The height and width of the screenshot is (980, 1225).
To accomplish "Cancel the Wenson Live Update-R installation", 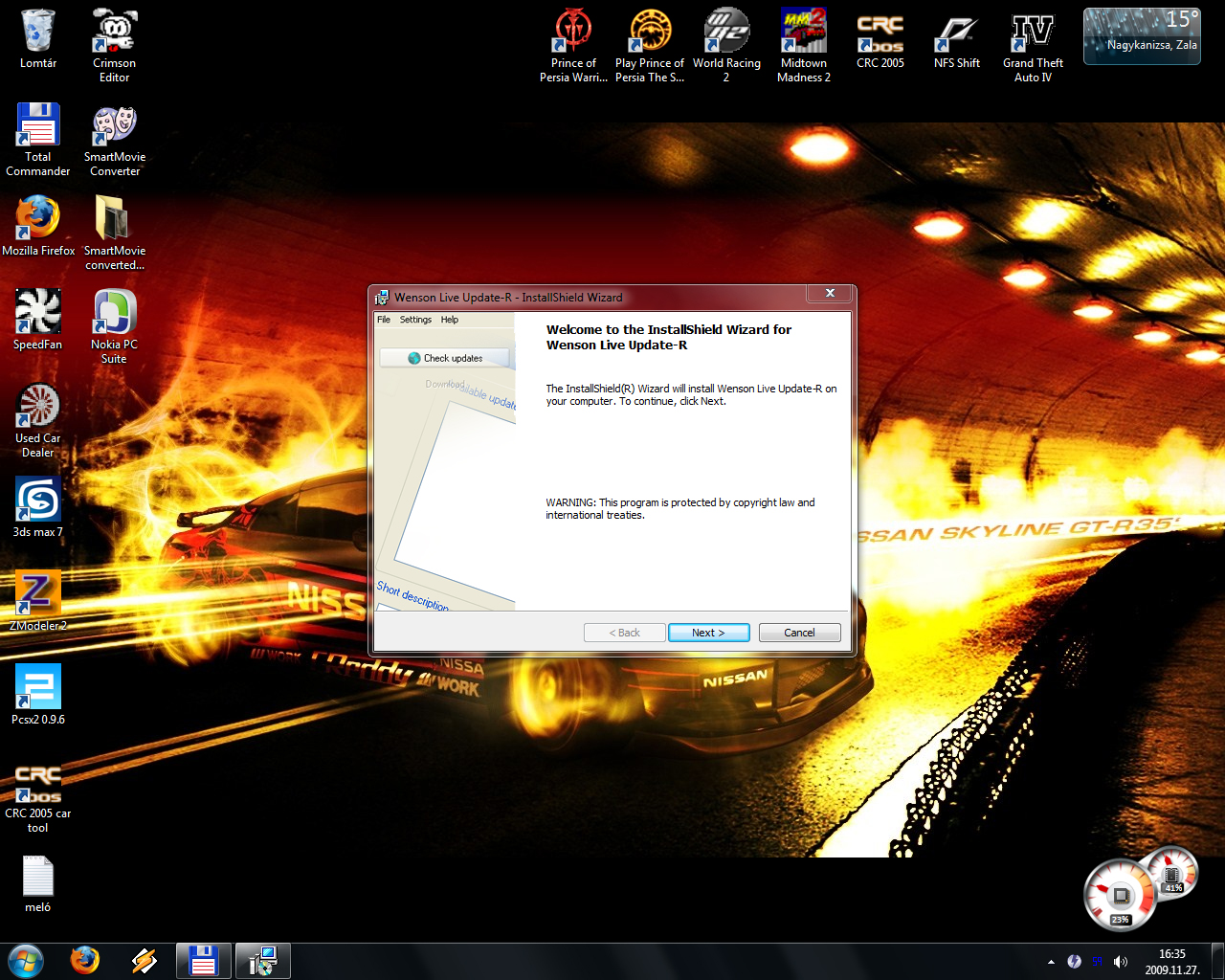I will point(799,633).
